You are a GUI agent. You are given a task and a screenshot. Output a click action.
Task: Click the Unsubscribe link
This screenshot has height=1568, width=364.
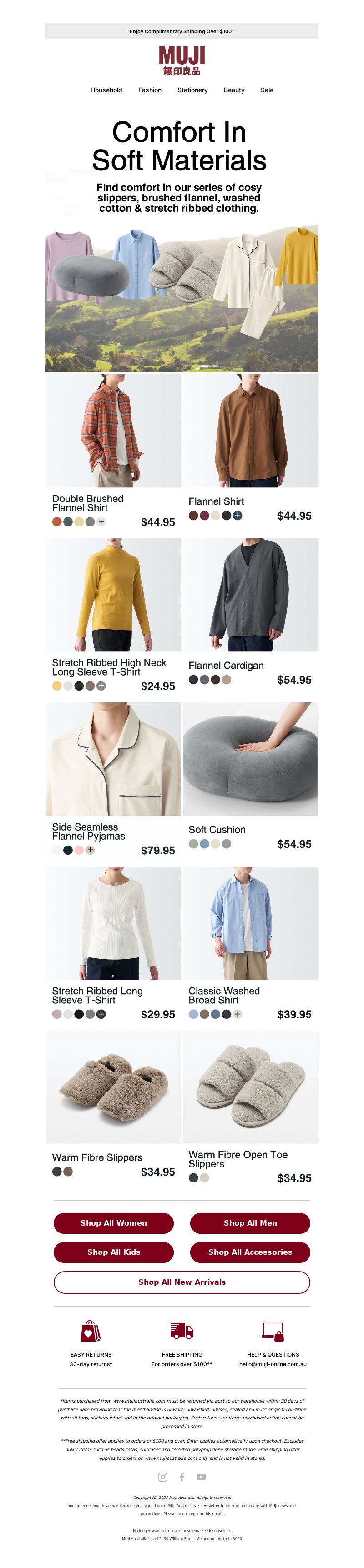point(218,1530)
